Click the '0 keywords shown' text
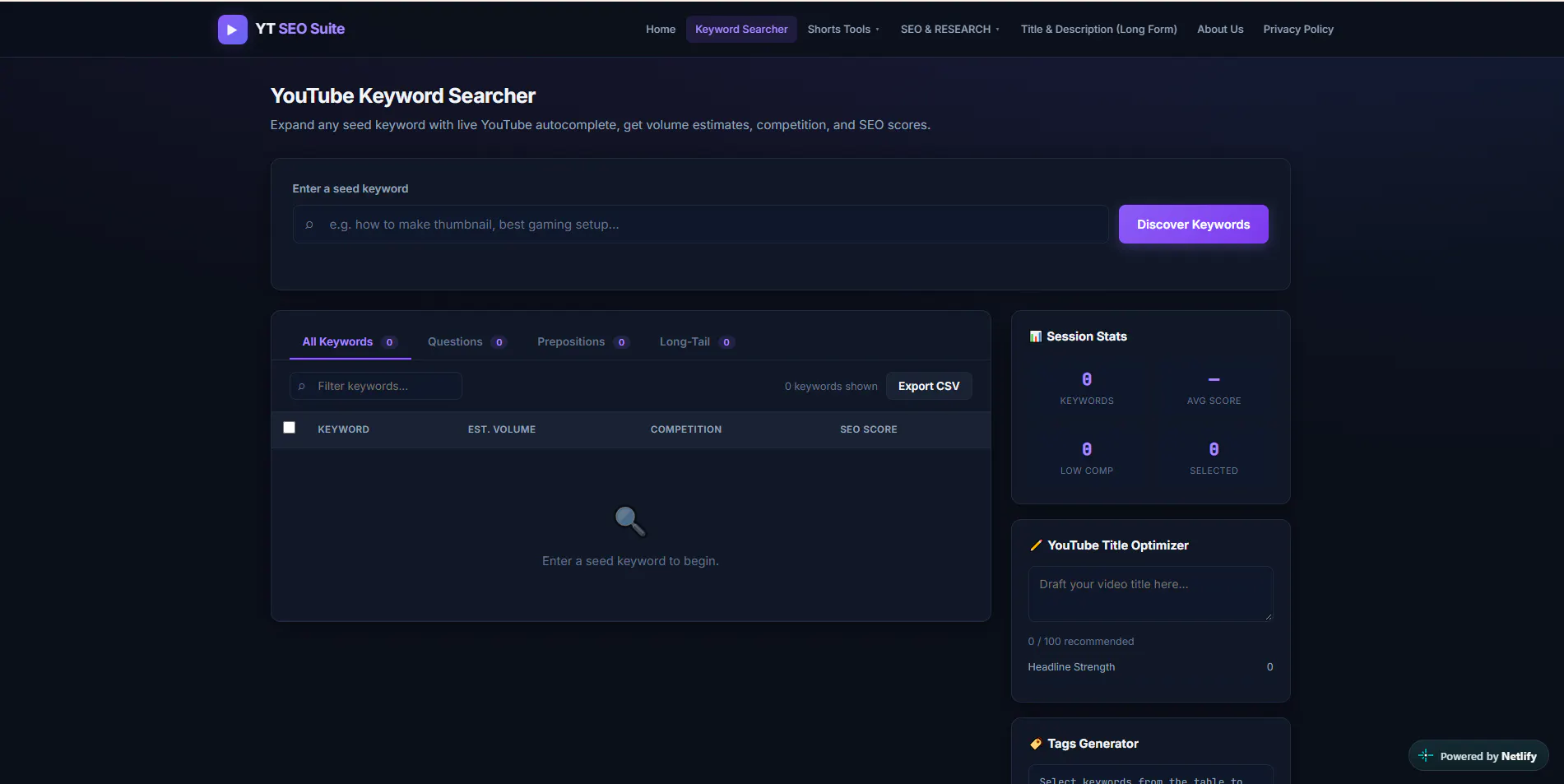The height and width of the screenshot is (784, 1564). point(831,387)
